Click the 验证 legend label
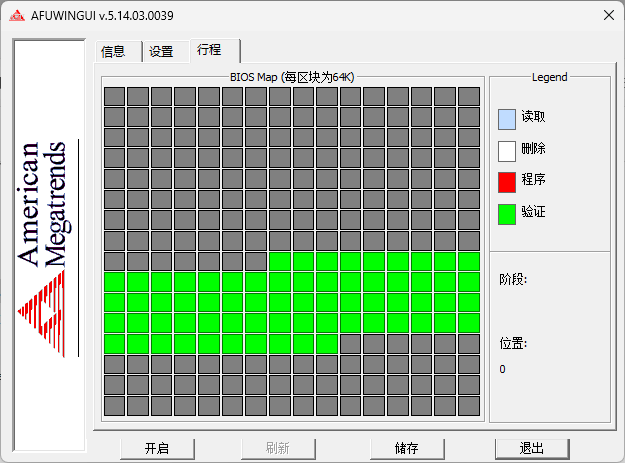This screenshot has height=463, width=625. point(533,211)
